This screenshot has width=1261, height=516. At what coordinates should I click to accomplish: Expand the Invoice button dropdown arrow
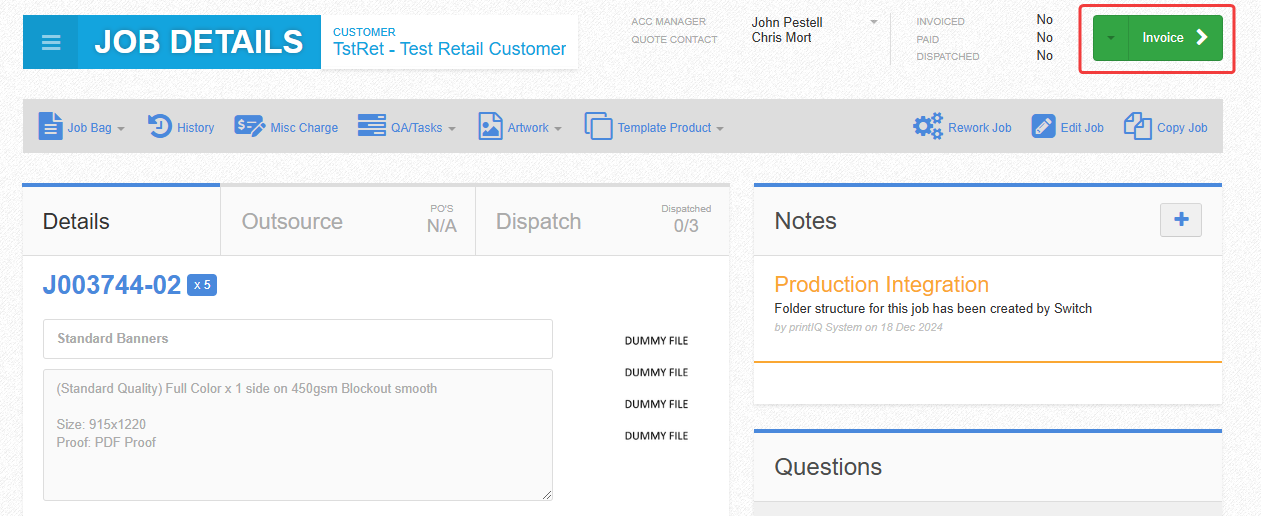point(1110,38)
